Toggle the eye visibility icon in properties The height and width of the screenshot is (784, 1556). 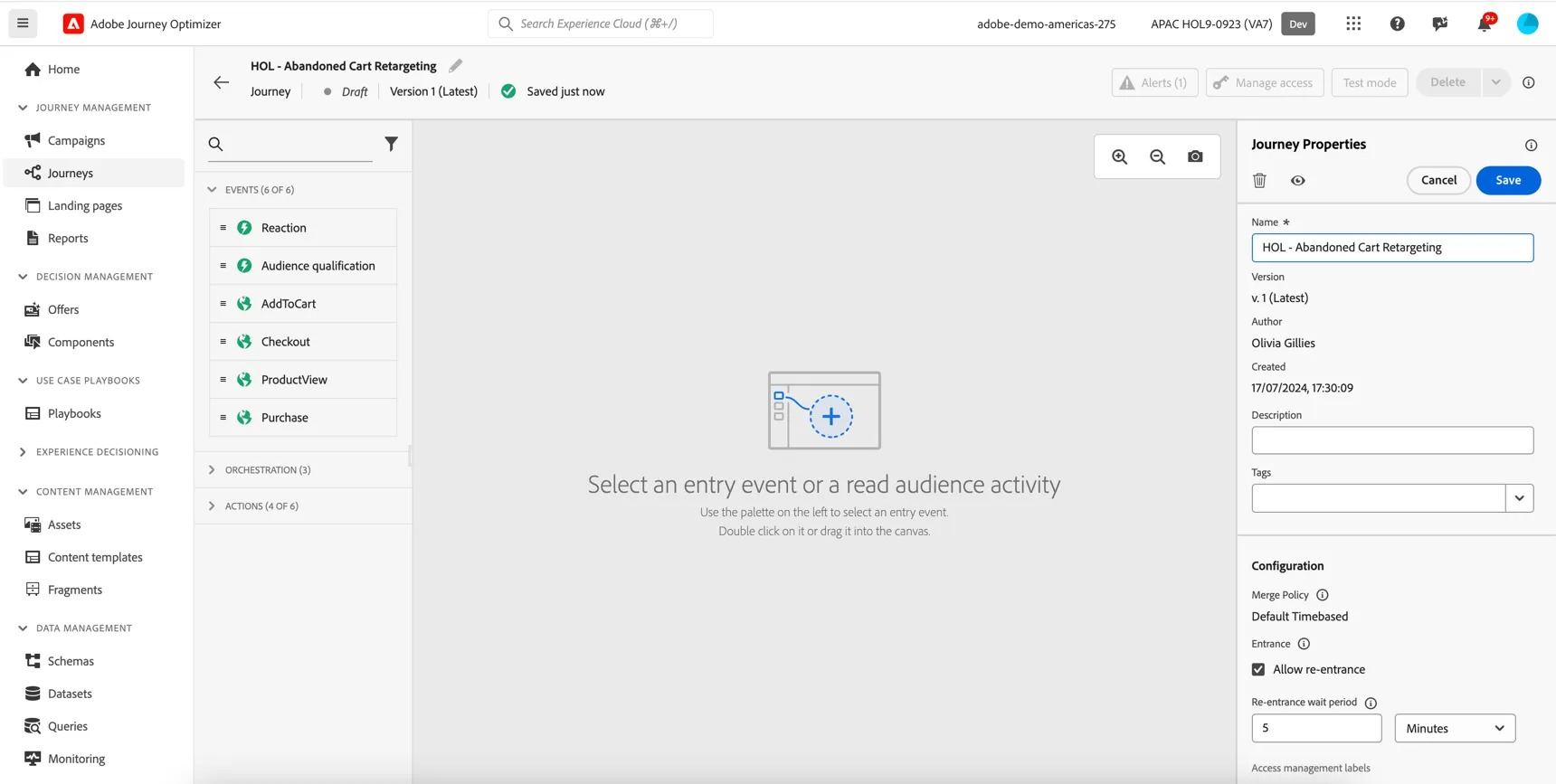click(x=1297, y=180)
